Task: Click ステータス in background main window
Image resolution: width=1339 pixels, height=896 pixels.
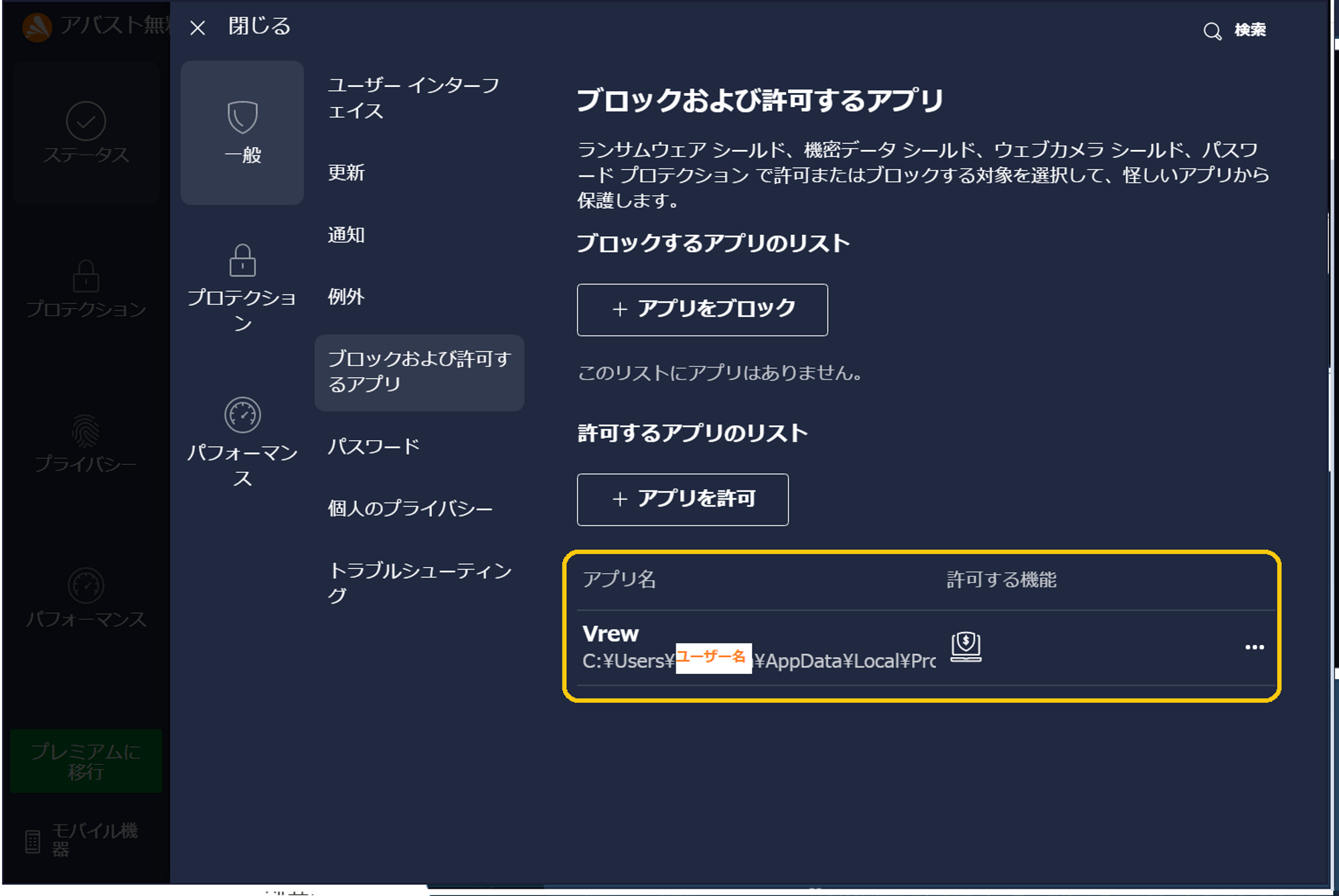Action: coord(86,132)
